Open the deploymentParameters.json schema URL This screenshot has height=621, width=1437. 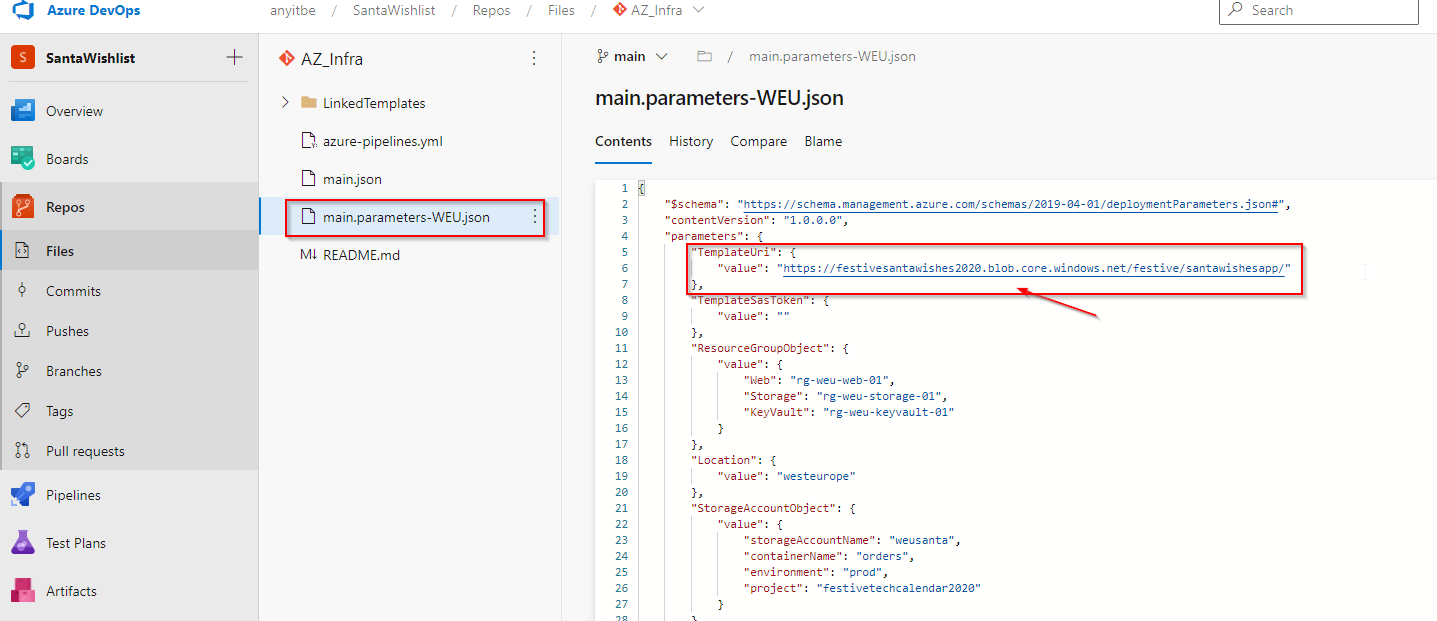click(1012, 204)
